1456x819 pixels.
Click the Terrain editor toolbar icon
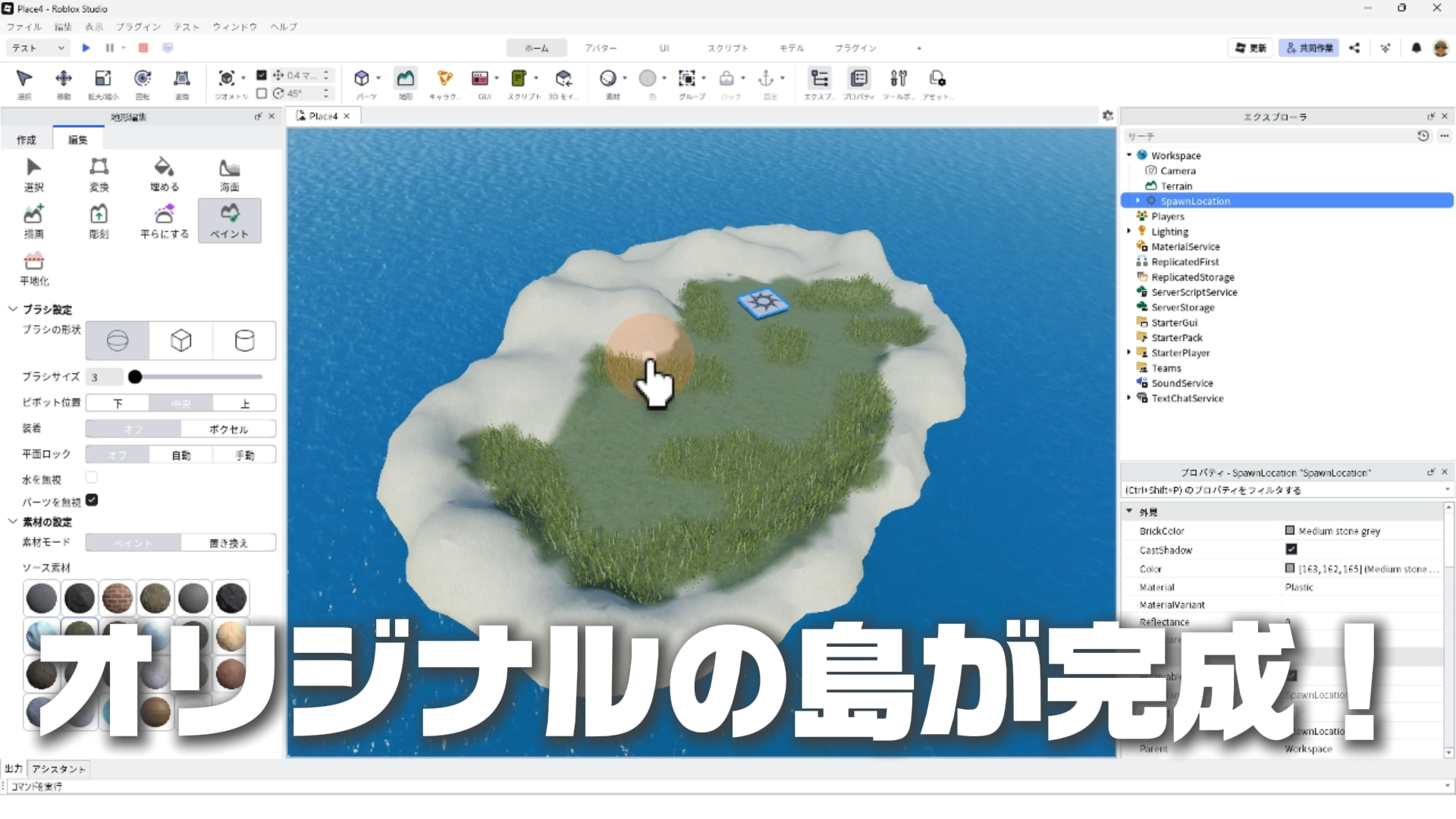406,79
